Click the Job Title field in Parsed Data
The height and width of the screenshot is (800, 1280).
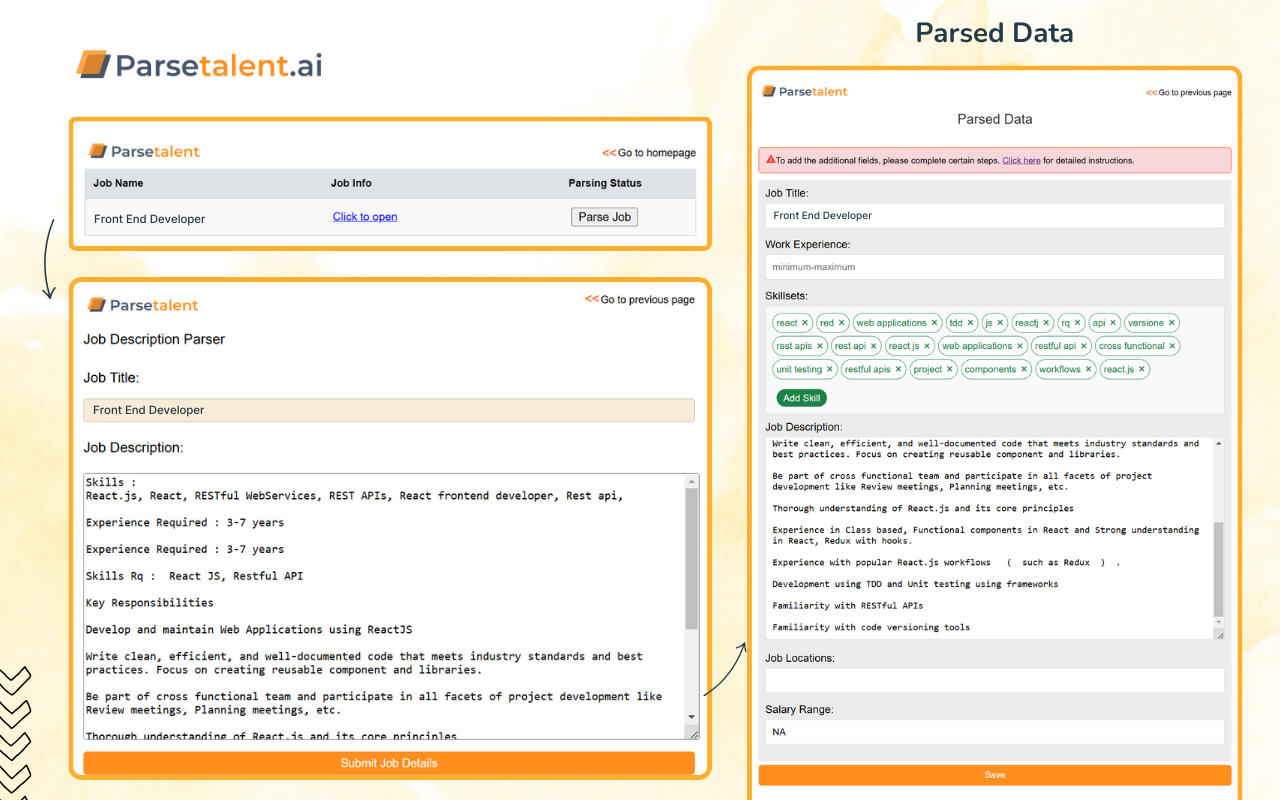(995, 215)
